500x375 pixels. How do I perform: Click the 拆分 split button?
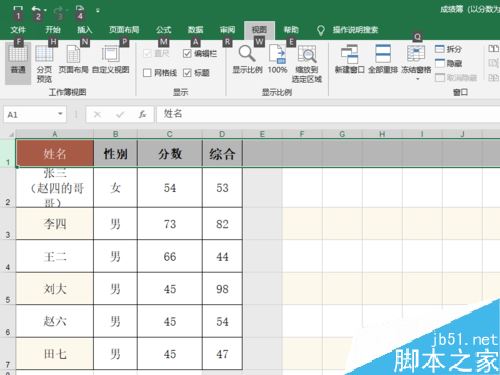pyautogui.click(x=448, y=49)
